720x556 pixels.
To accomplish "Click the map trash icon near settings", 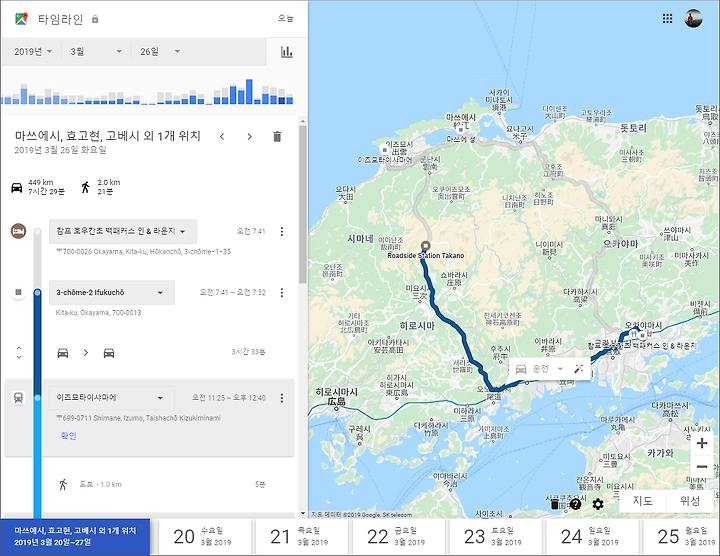I will [555, 504].
